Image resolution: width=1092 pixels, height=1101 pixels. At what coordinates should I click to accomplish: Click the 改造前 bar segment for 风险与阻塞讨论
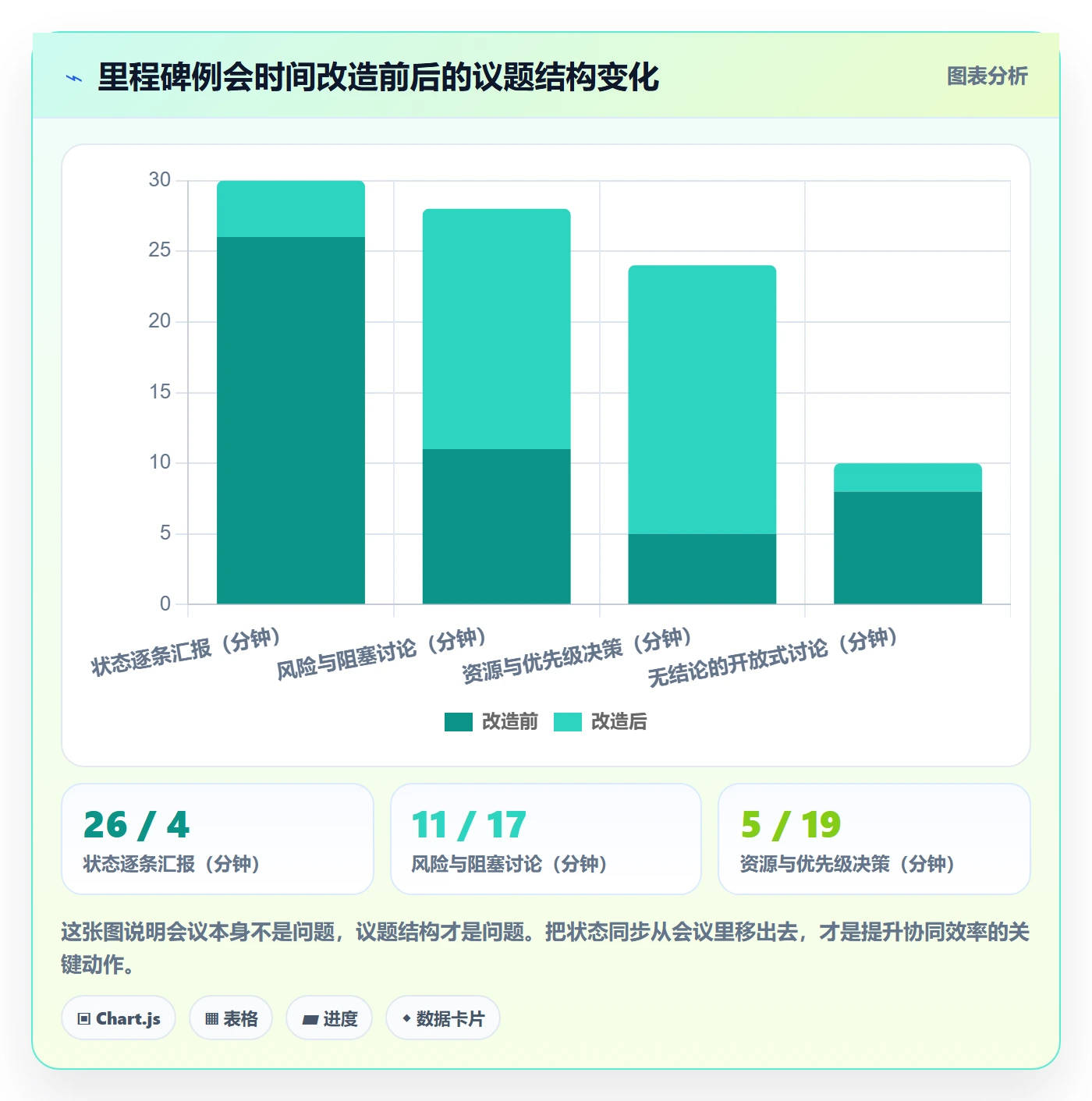click(x=497, y=526)
